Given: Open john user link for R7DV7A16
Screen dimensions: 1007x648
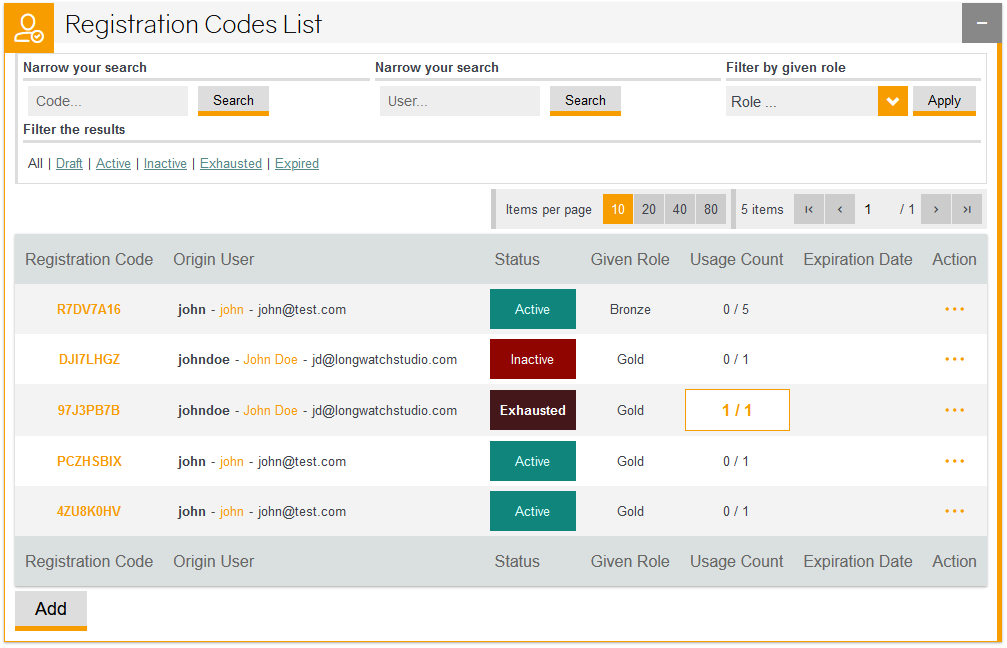Looking at the screenshot, I should click(x=231, y=310).
